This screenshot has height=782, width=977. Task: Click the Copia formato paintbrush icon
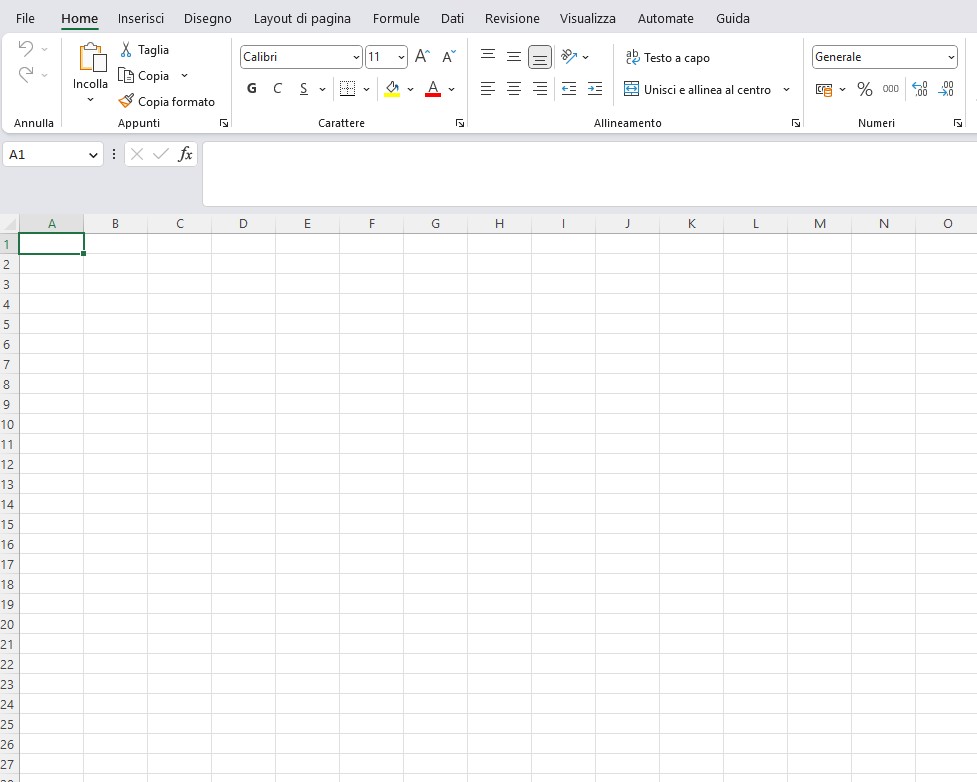[126, 101]
